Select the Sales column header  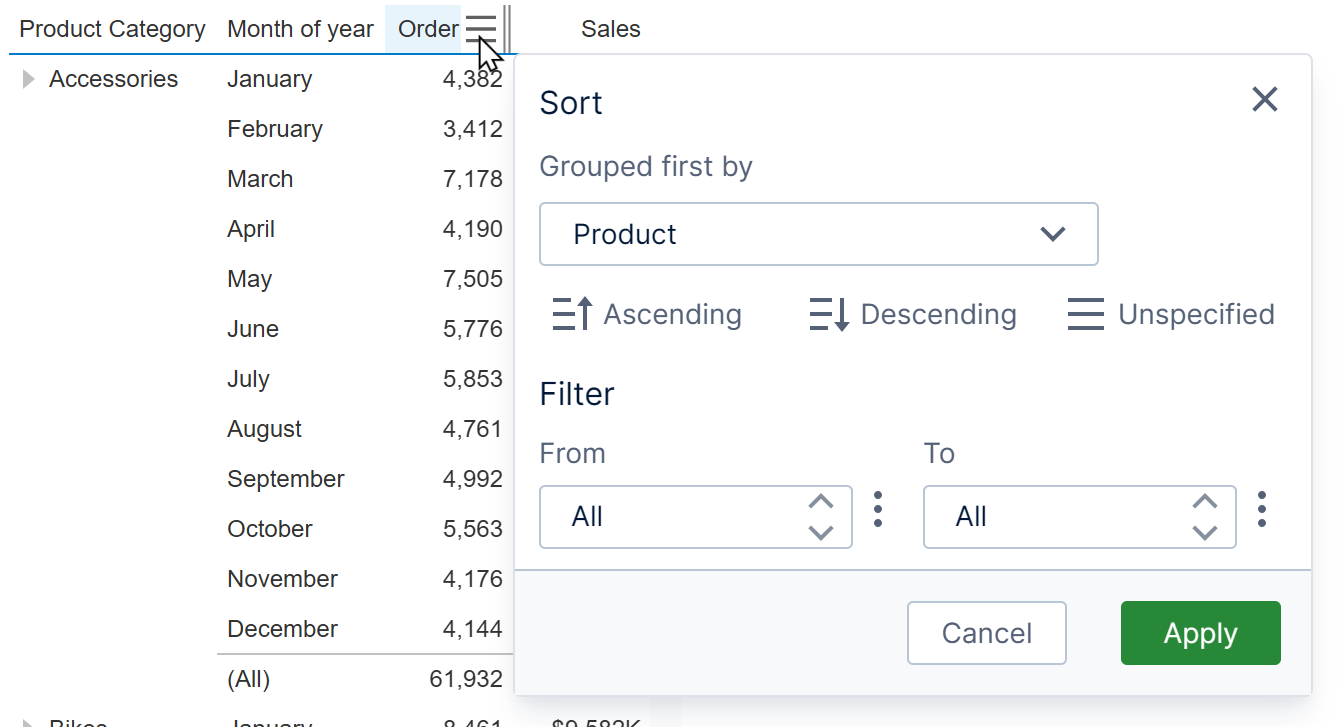point(610,28)
